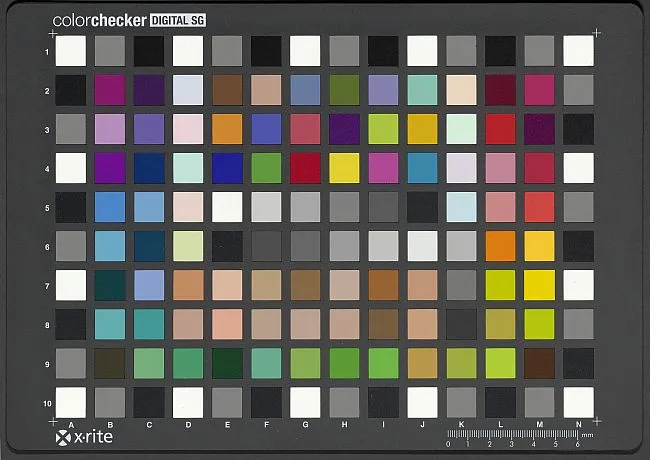Viewport: 650px width, 460px height.
Task: Select the white swatch at A1
Action: click(x=70, y=51)
